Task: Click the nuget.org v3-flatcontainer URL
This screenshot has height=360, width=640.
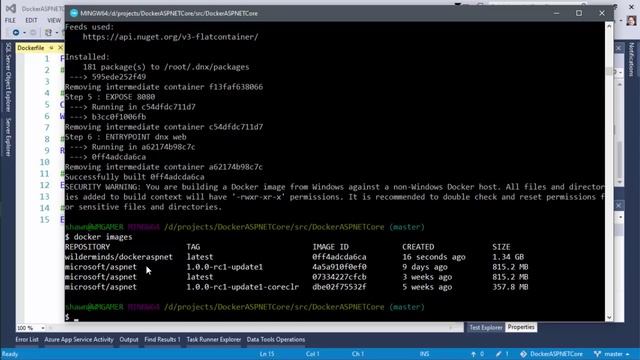Action: click(170, 37)
